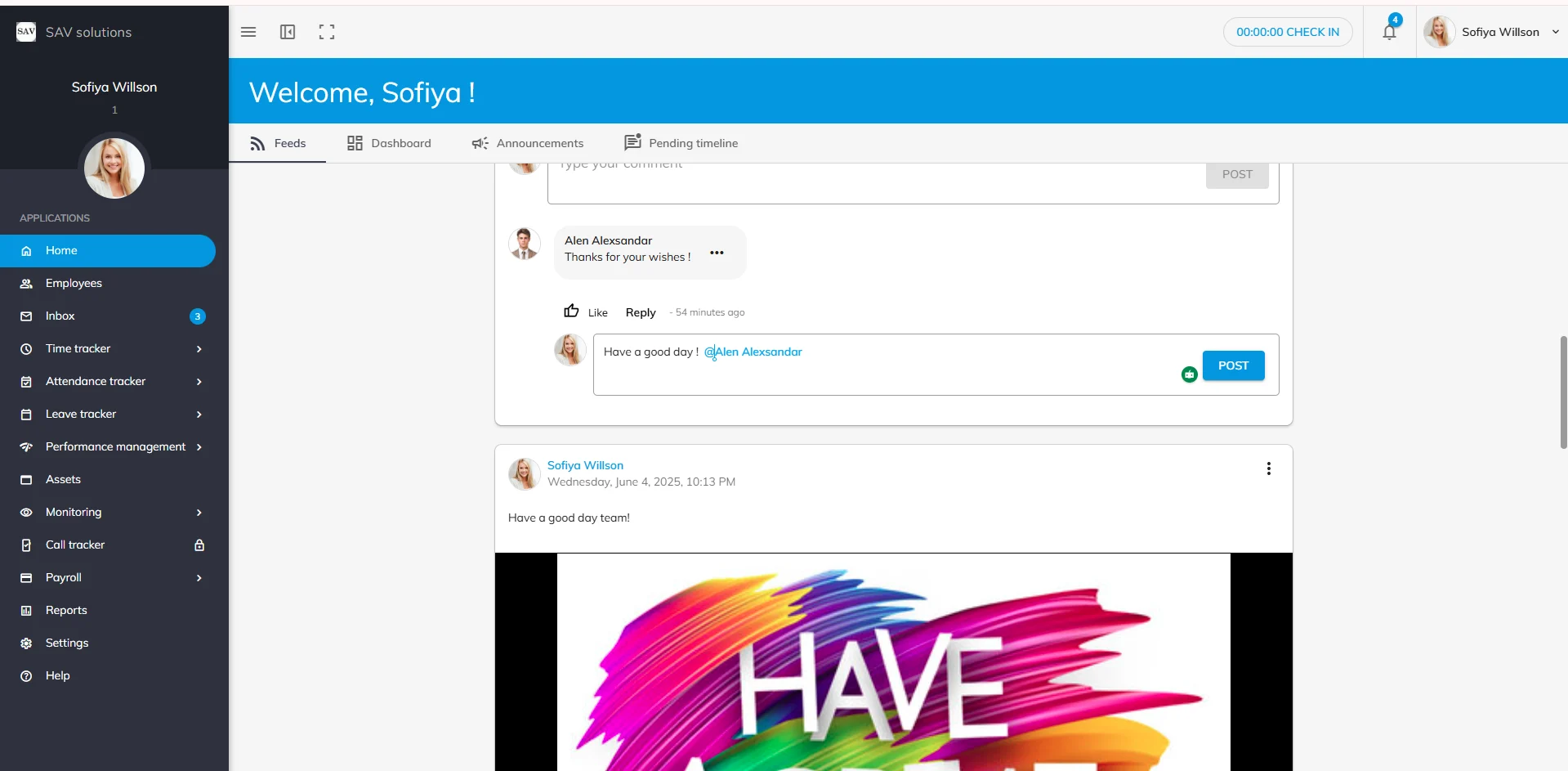1568x771 pixels.
Task: Expand the Time tracker submenu
Action: (199, 349)
